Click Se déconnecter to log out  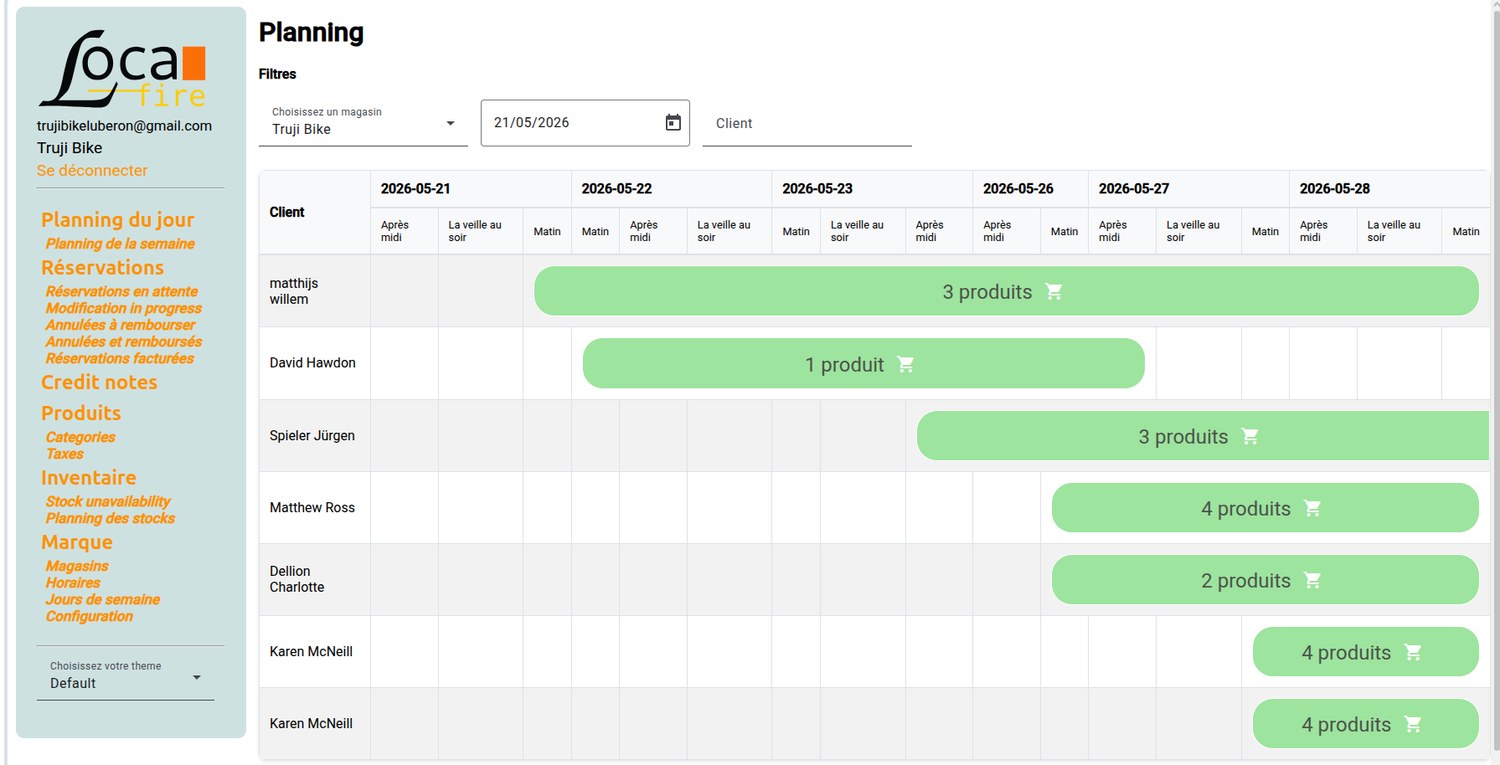(92, 170)
